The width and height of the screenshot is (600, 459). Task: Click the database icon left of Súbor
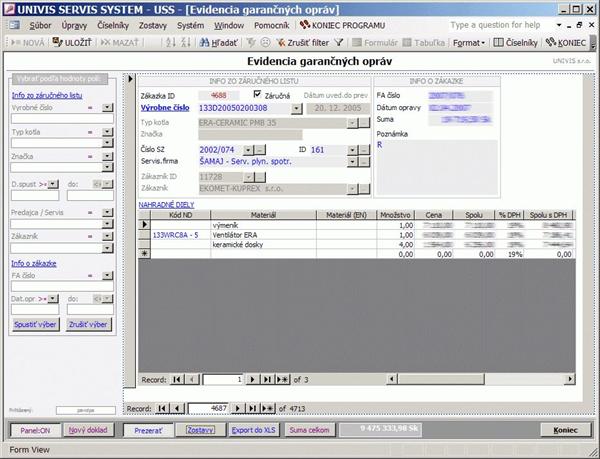15,25
